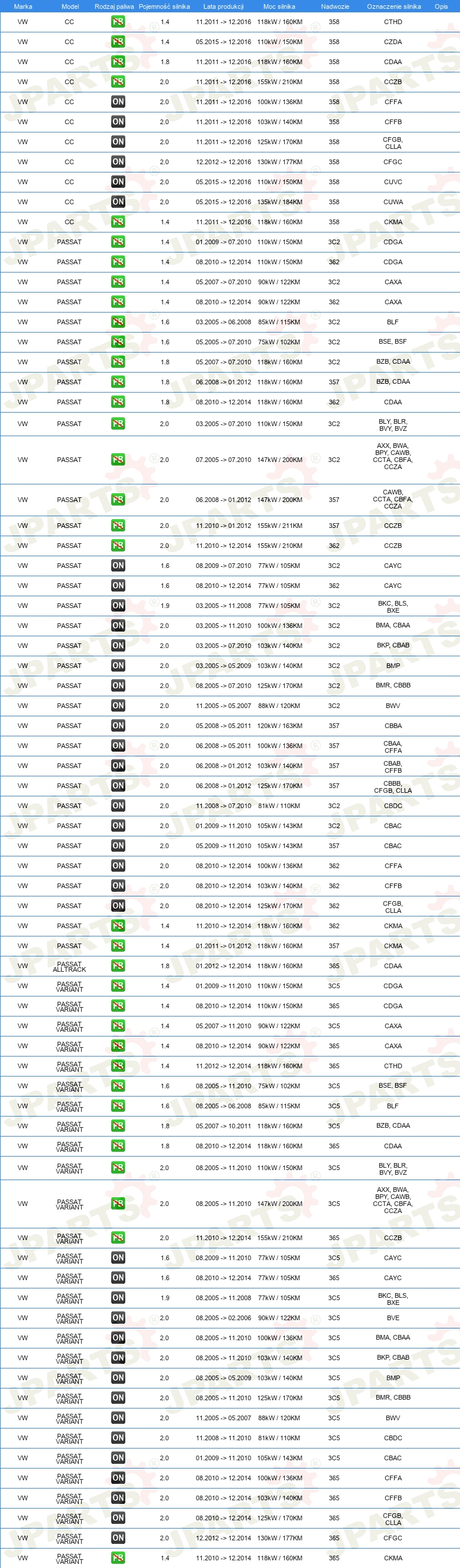Click the petrol icon for Passat Variant BLF
This screenshot has width=460, height=1568.
[x=118, y=1106]
